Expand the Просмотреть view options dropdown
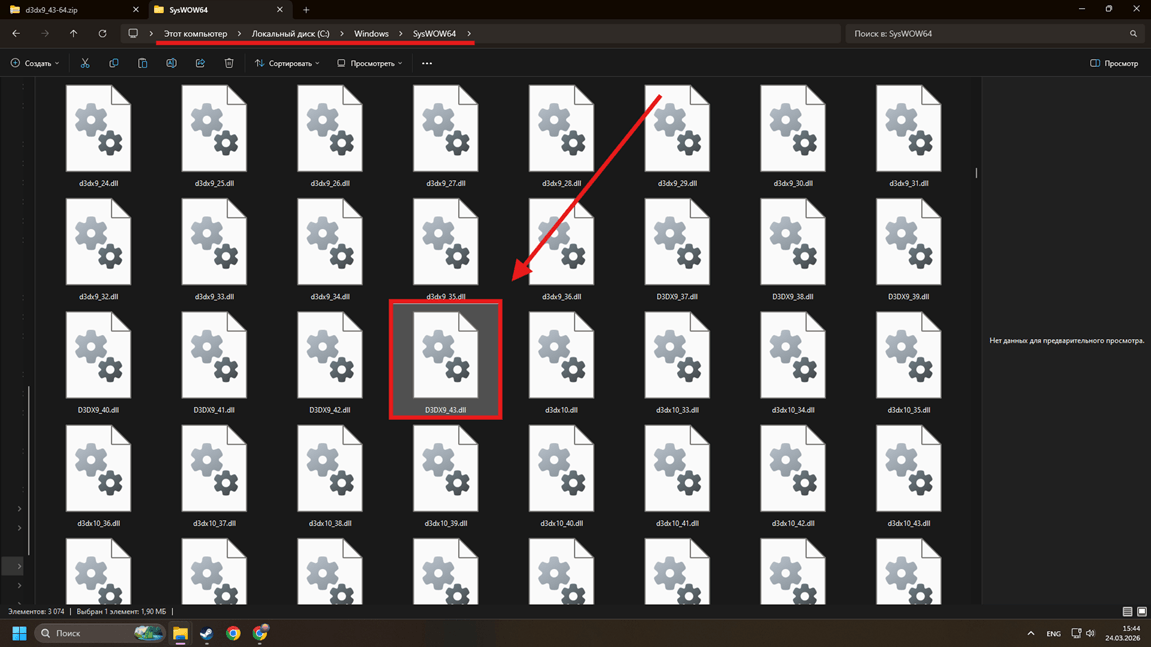This screenshot has height=647, width=1151. tap(370, 63)
